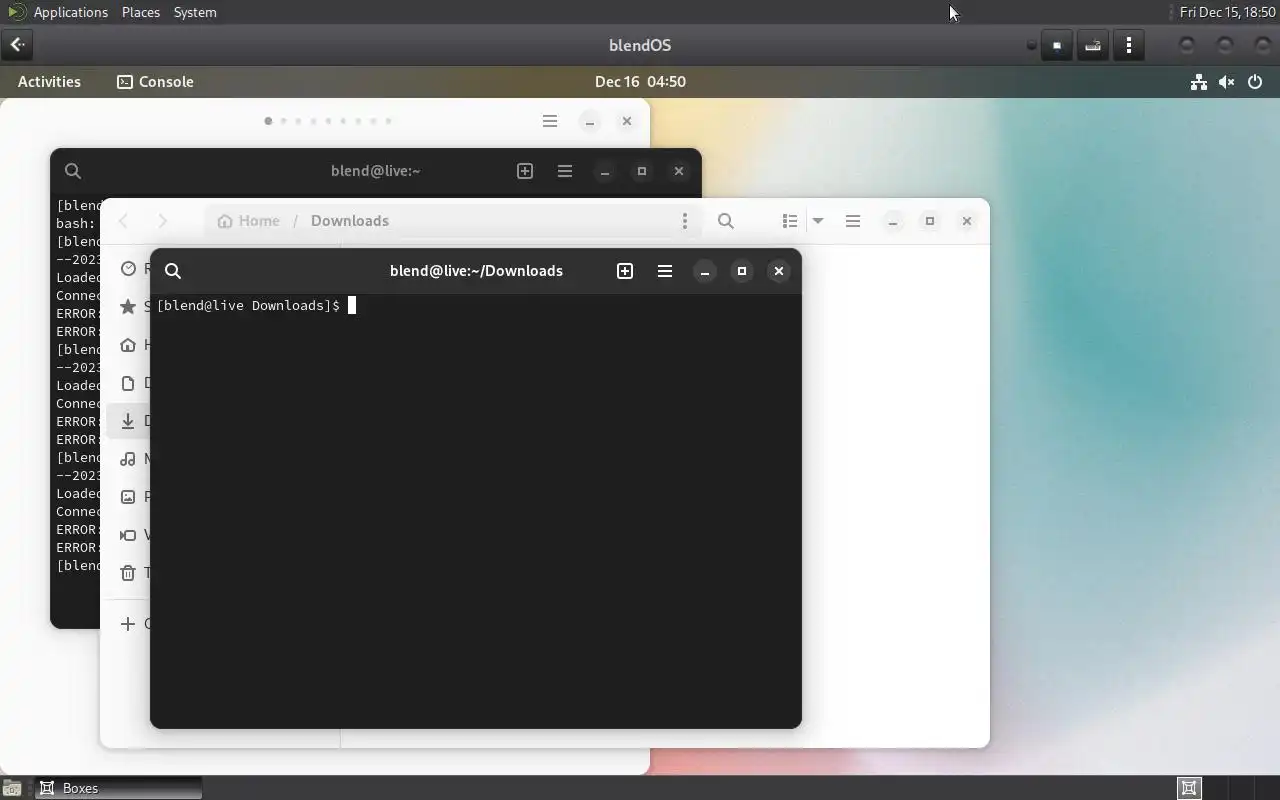1280x800 pixels.
Task: Open Boxes keyboard shortcuts sender button
Action: tap(1093, 45)
